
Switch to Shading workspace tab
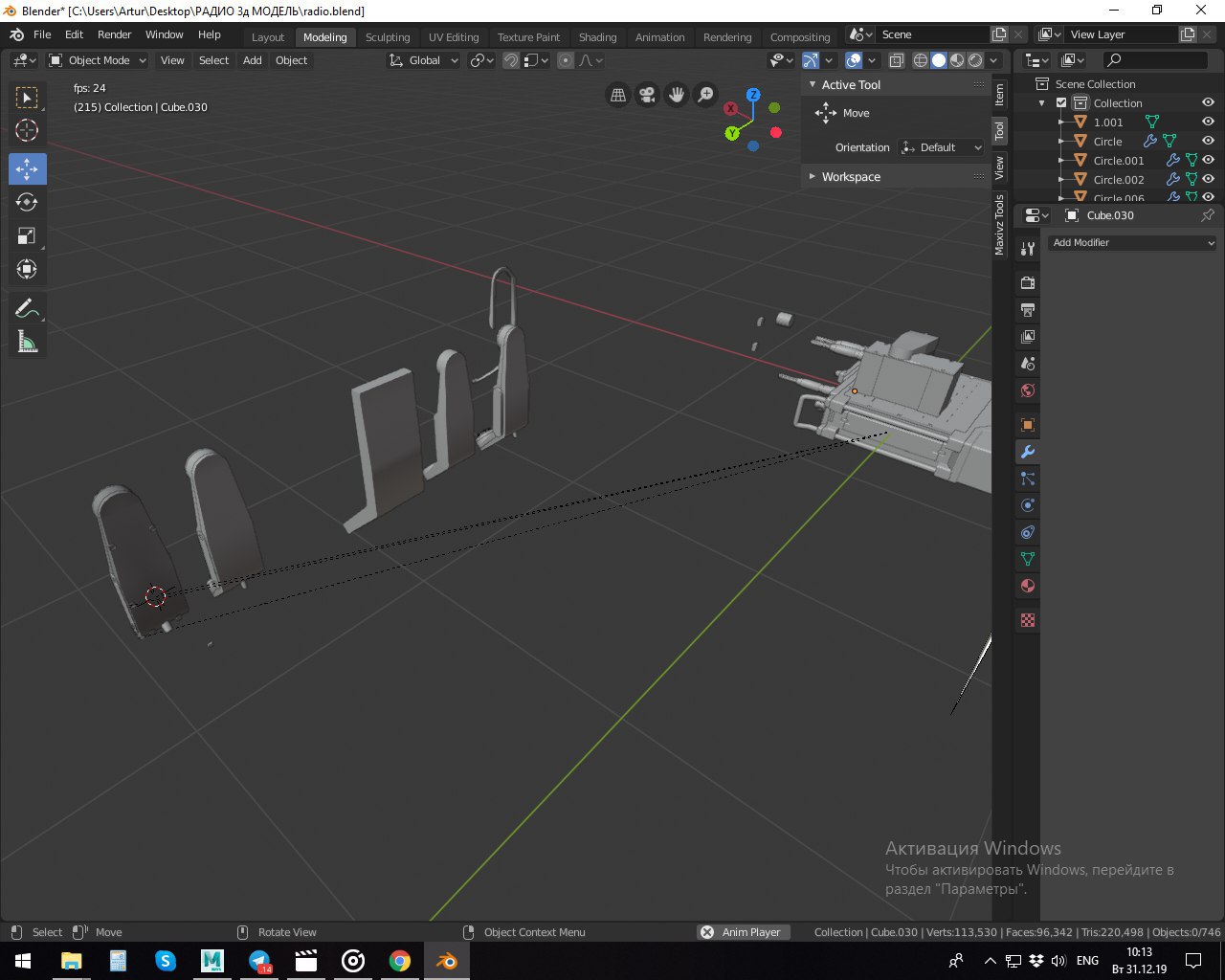tap(597, 37)
